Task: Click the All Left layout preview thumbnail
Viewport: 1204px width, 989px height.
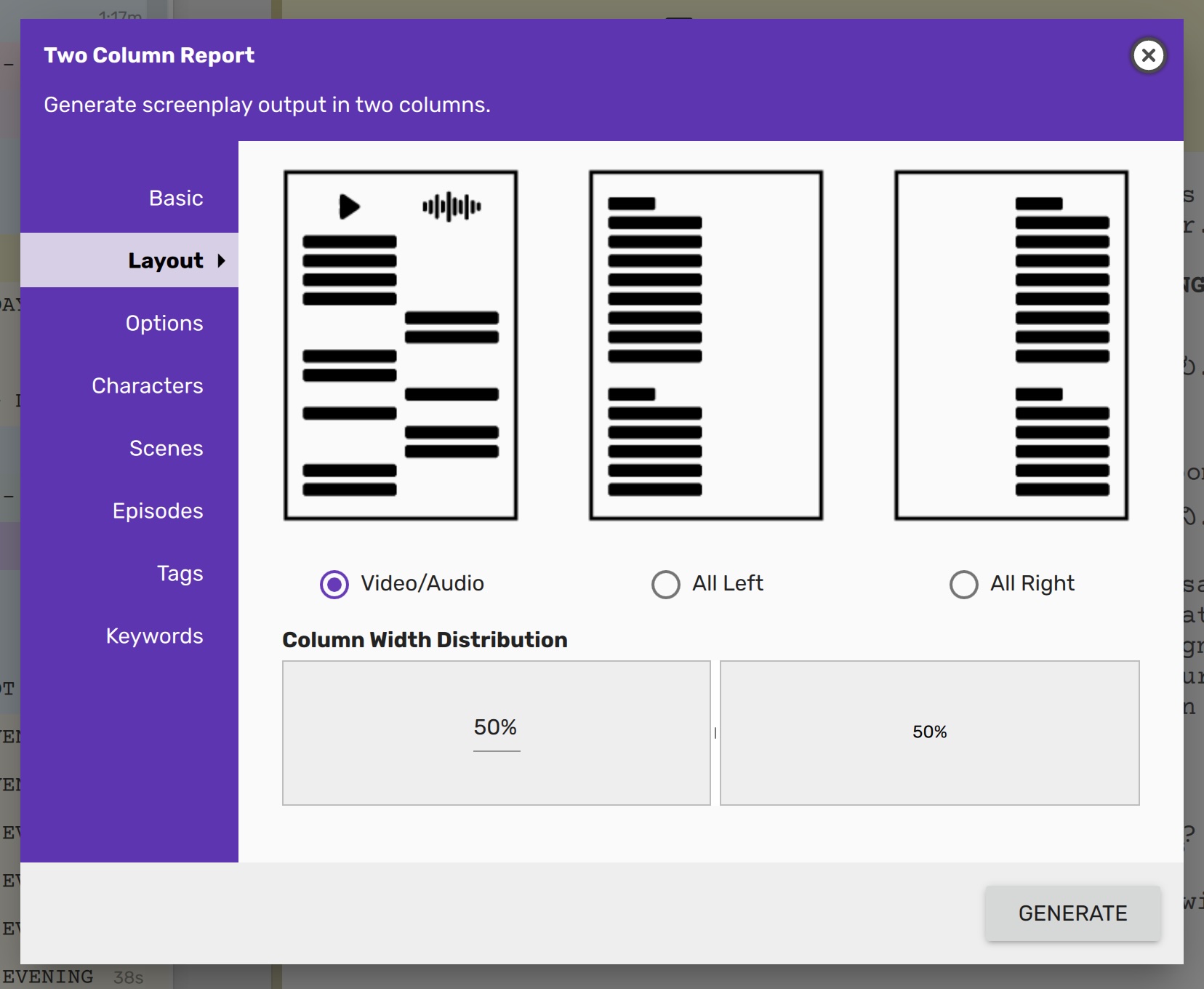Action: click(x=705, y=345)
